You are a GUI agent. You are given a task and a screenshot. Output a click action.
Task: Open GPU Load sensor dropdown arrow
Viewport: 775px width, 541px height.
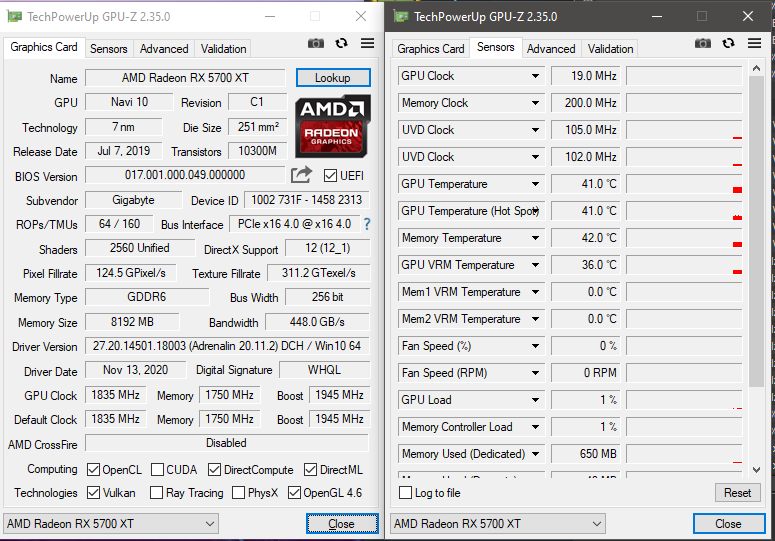(535, 400)
